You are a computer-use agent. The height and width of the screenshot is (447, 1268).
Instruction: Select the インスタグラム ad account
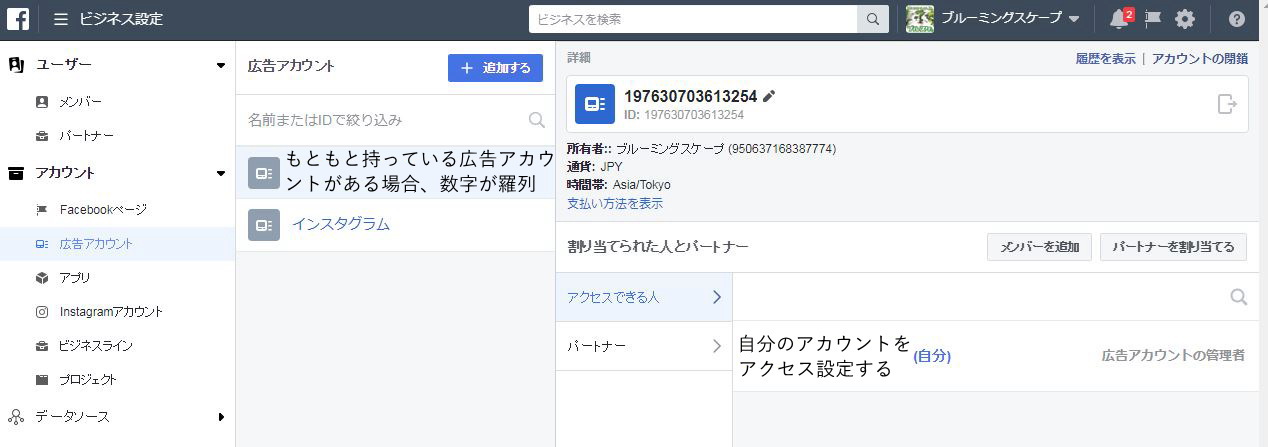coord(341,224)
